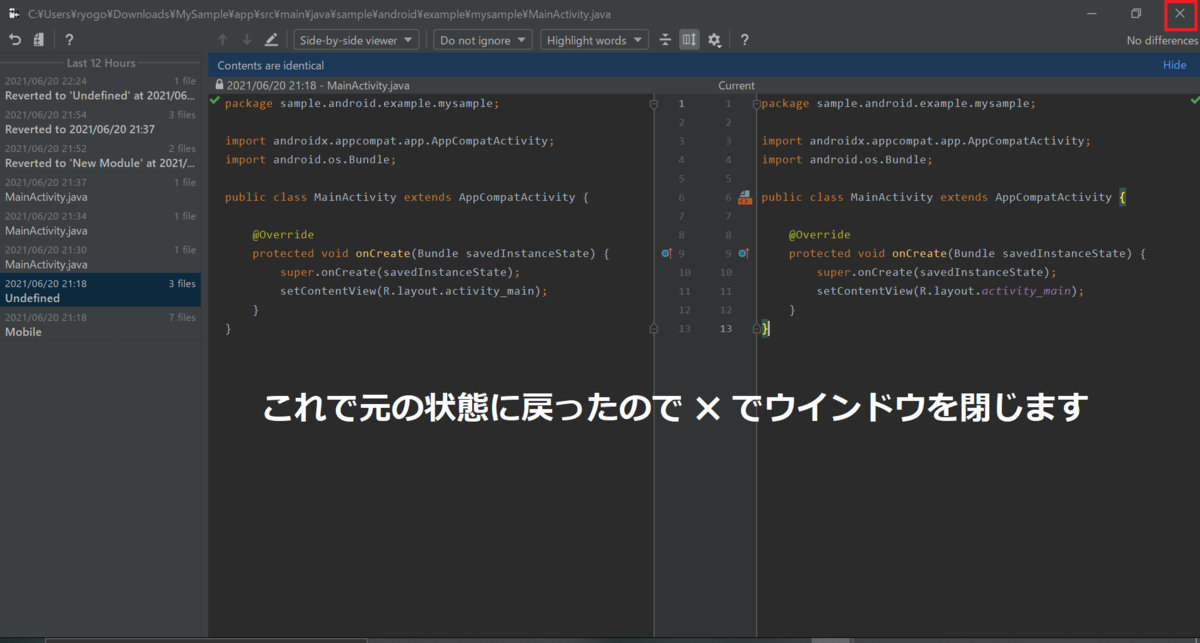Go to next difference with down arrow
1200x643 pixels.
[246, 40]
